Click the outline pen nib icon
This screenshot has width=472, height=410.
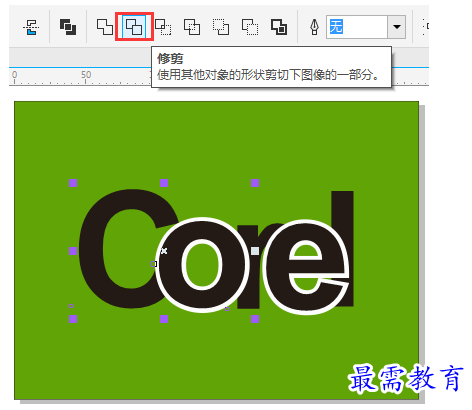[314, 27]
